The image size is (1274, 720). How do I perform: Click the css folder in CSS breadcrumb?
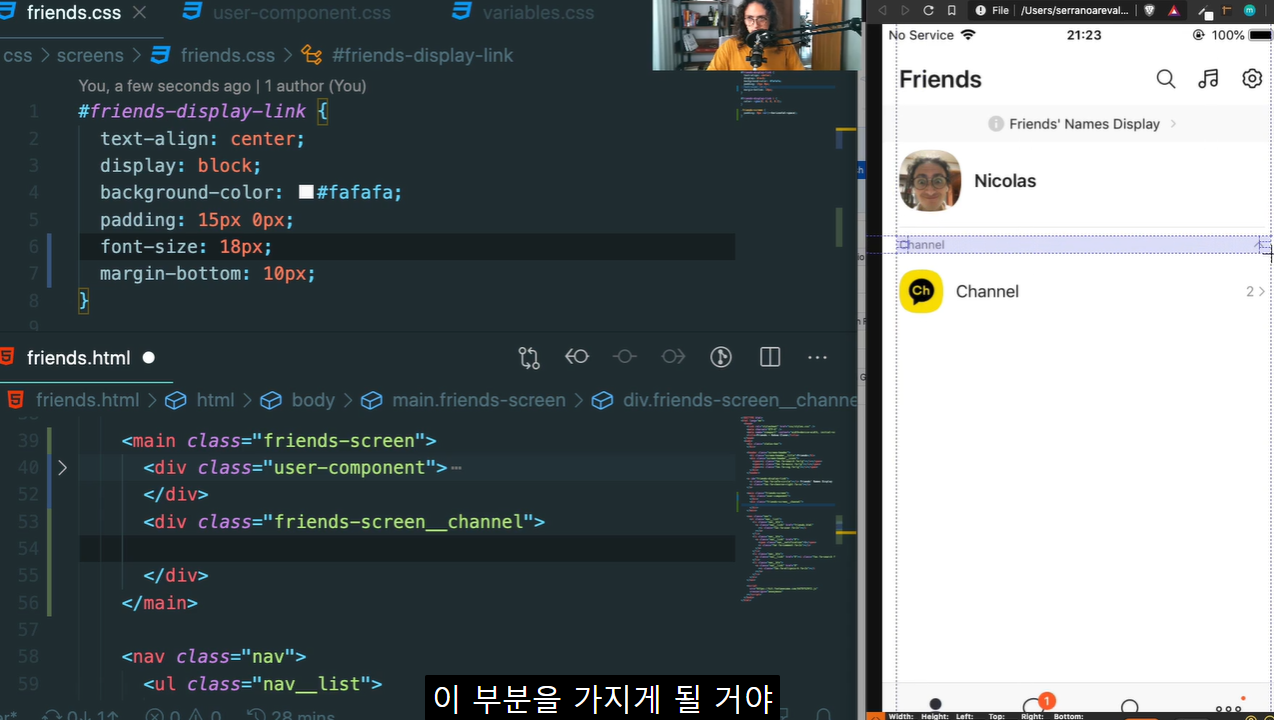point(18,55)
